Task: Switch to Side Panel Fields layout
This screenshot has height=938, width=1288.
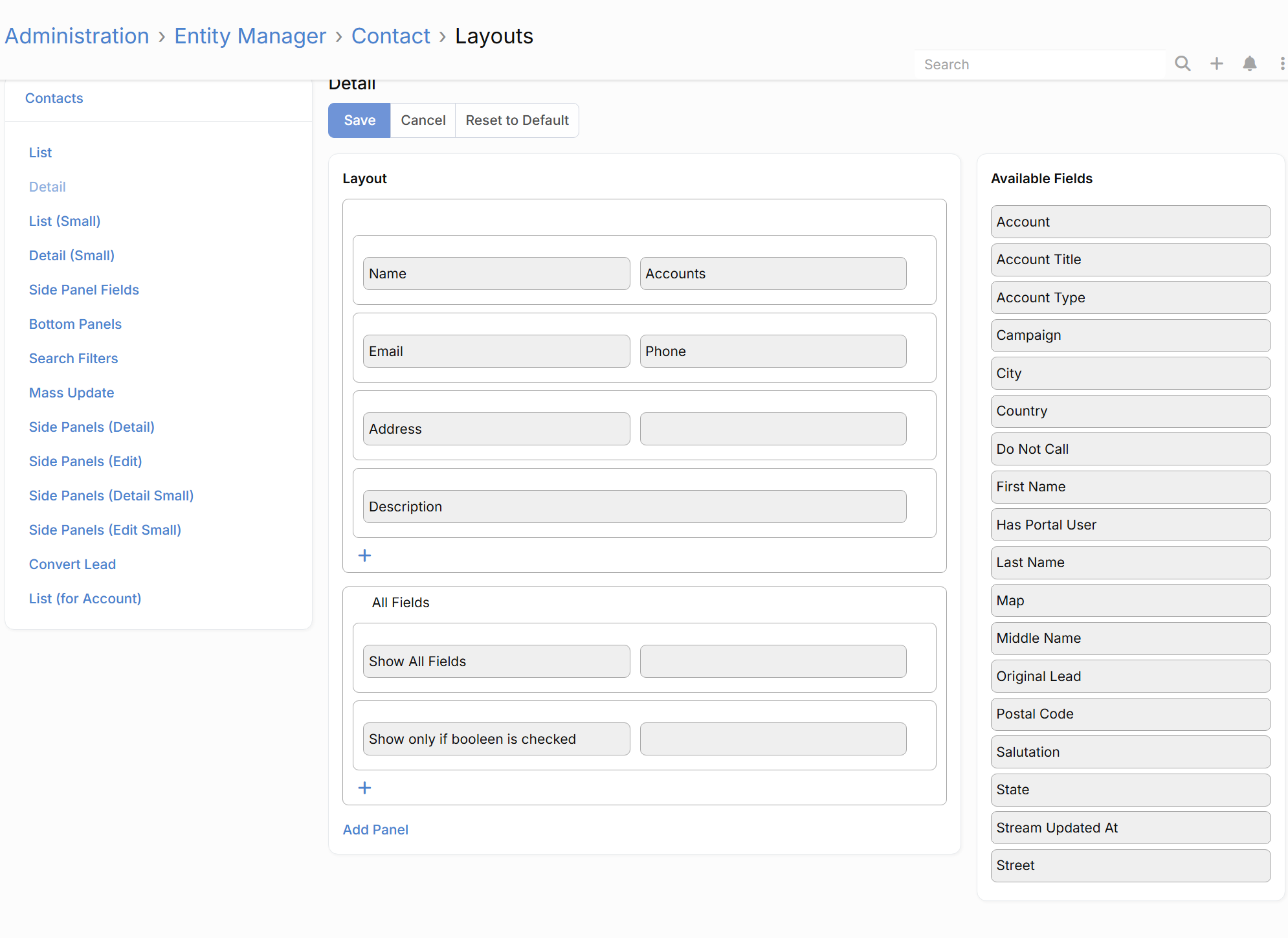Action: pyautogui.click(x=84, y=289)
